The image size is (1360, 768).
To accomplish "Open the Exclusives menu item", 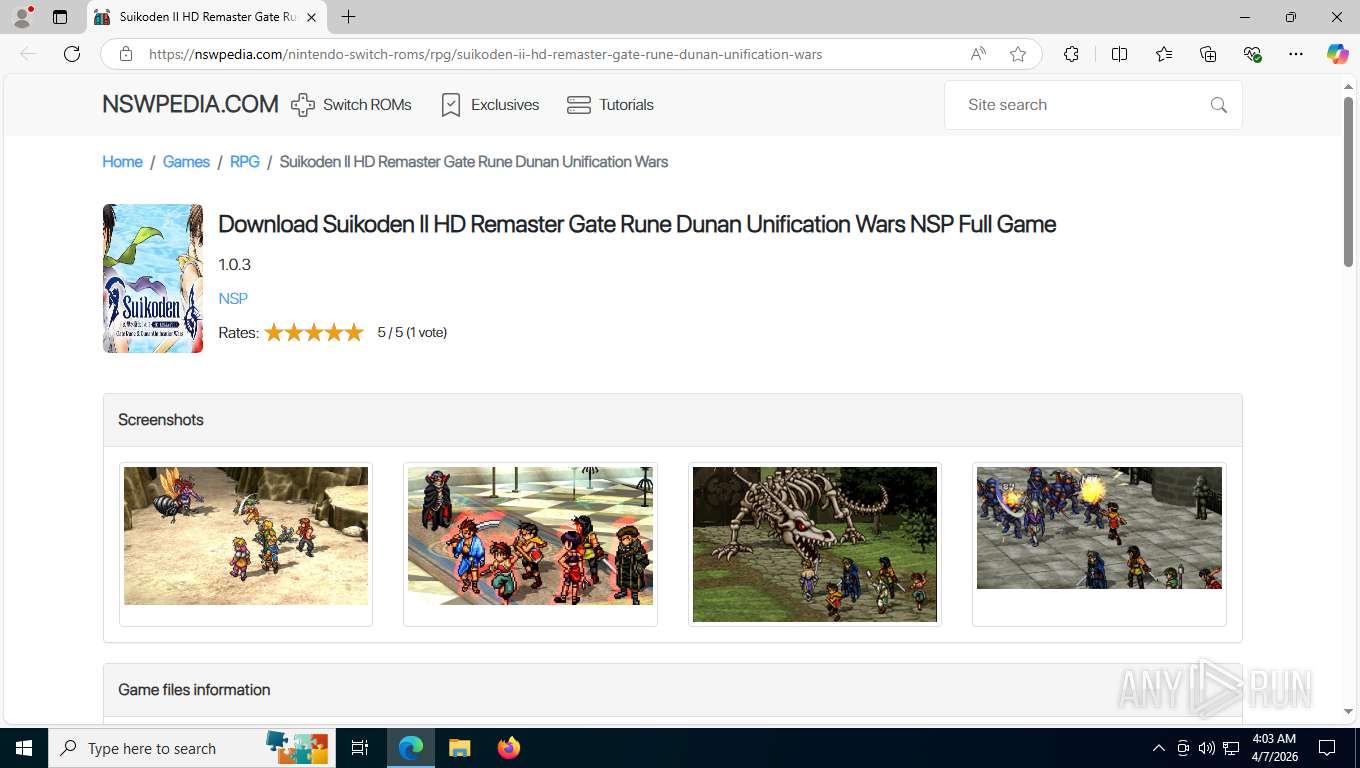I will pyautogui.click(x=490, y=104).
